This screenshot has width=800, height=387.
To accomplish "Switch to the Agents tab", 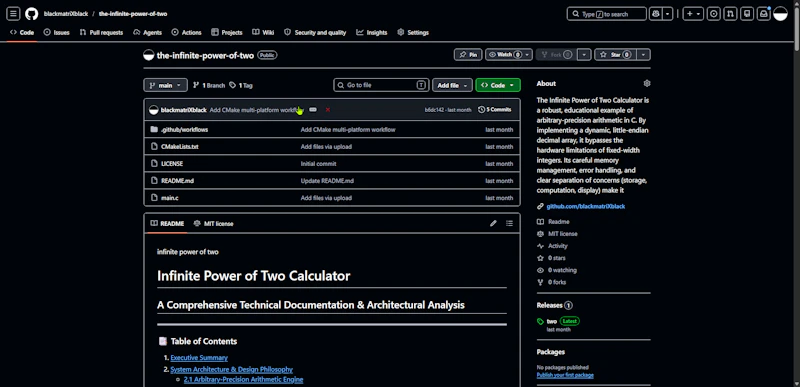I will (x=147, y=32).
